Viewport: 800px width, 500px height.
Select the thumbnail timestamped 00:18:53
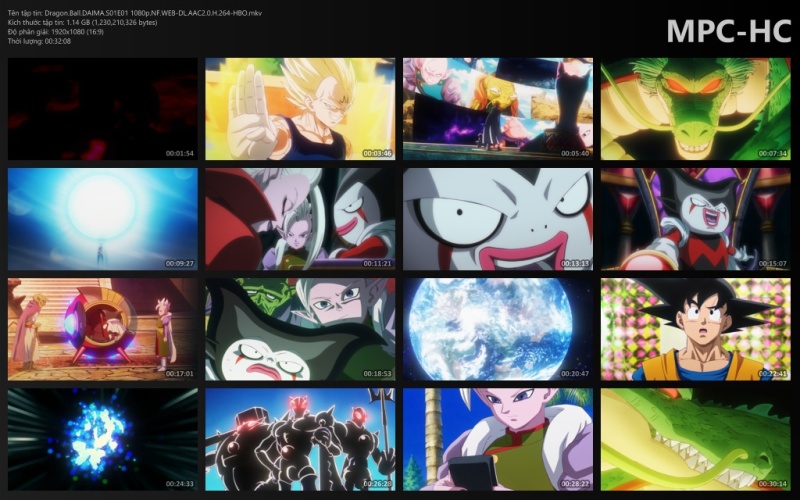click(x=300, y=329)
